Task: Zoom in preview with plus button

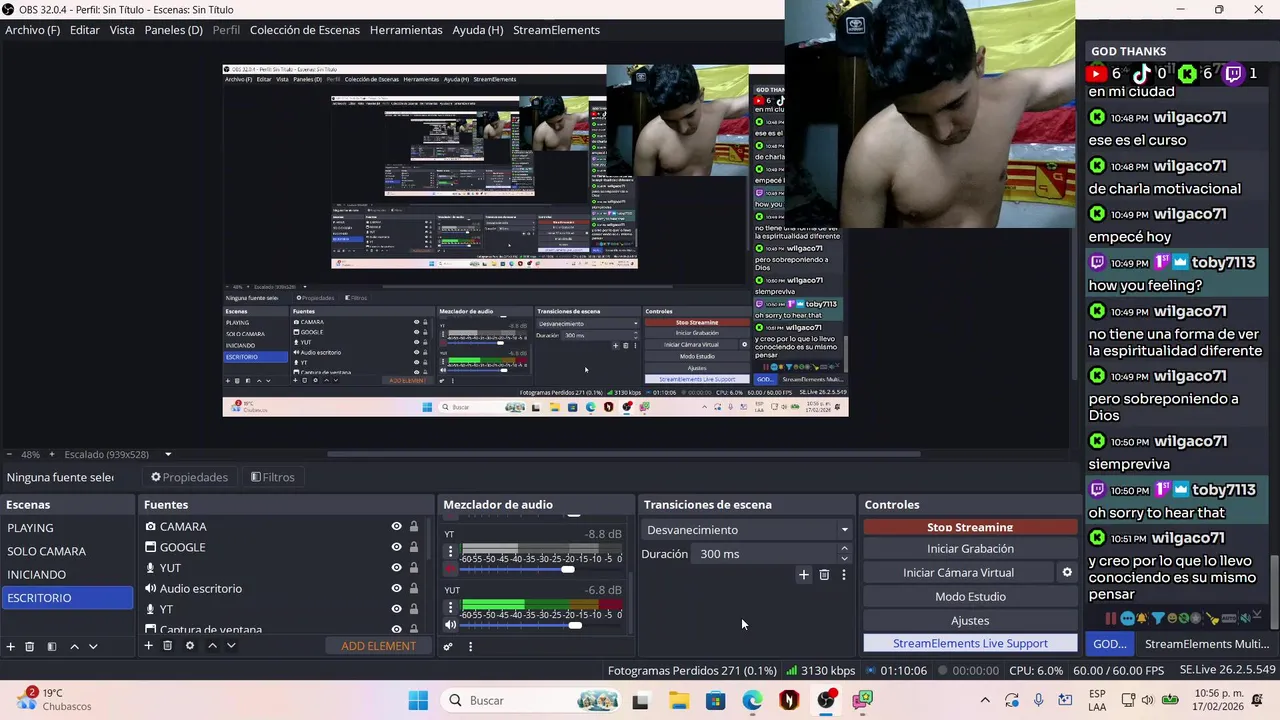Action: click(53, 454)
